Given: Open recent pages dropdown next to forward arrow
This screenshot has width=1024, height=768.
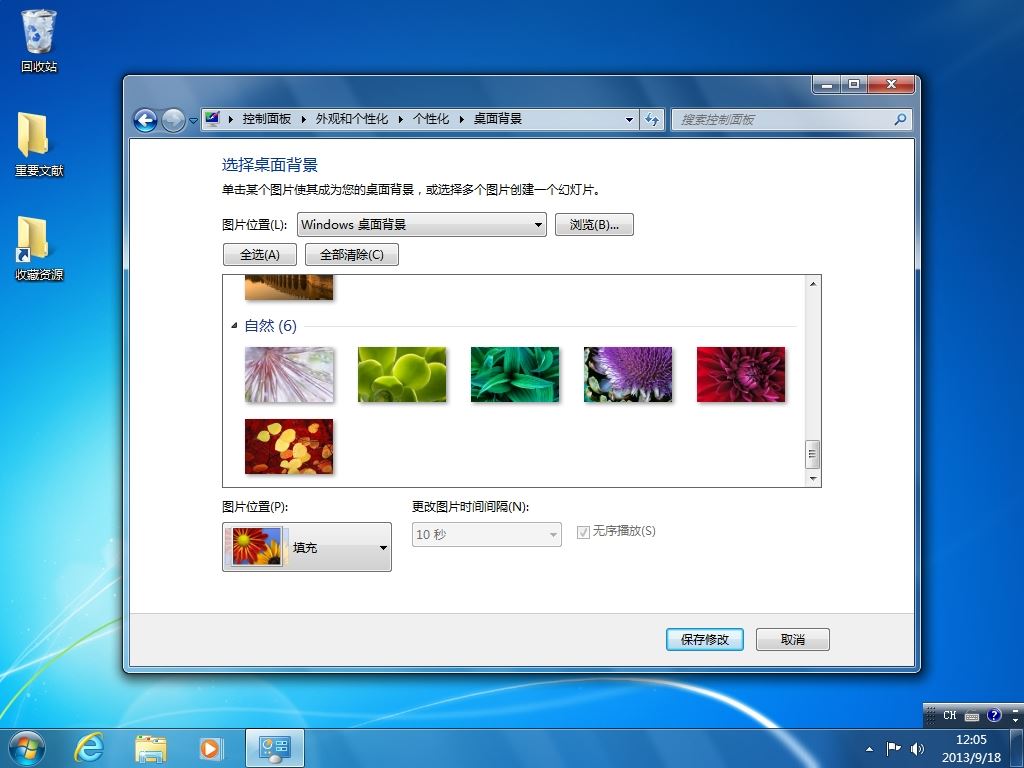Looking at the screenshot, I should click(x=193, y=120).
